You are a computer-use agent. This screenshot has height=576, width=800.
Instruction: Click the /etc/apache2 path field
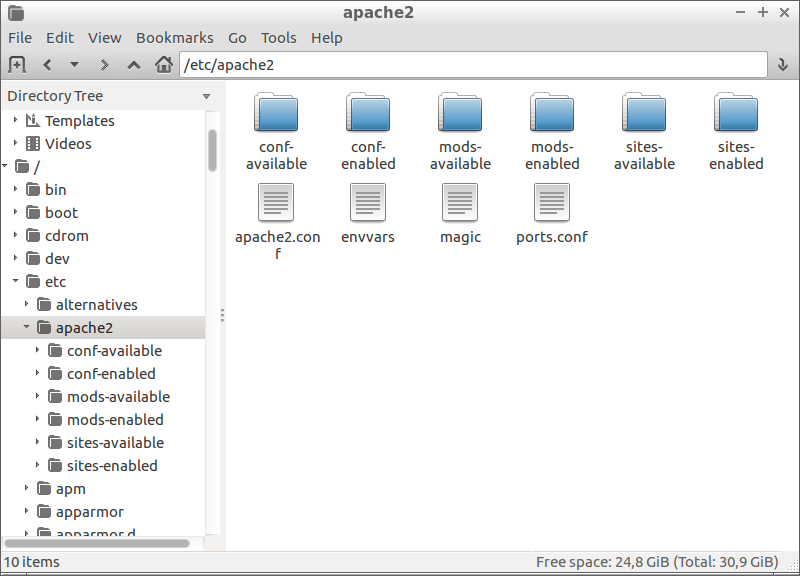[x=473, y=65]
